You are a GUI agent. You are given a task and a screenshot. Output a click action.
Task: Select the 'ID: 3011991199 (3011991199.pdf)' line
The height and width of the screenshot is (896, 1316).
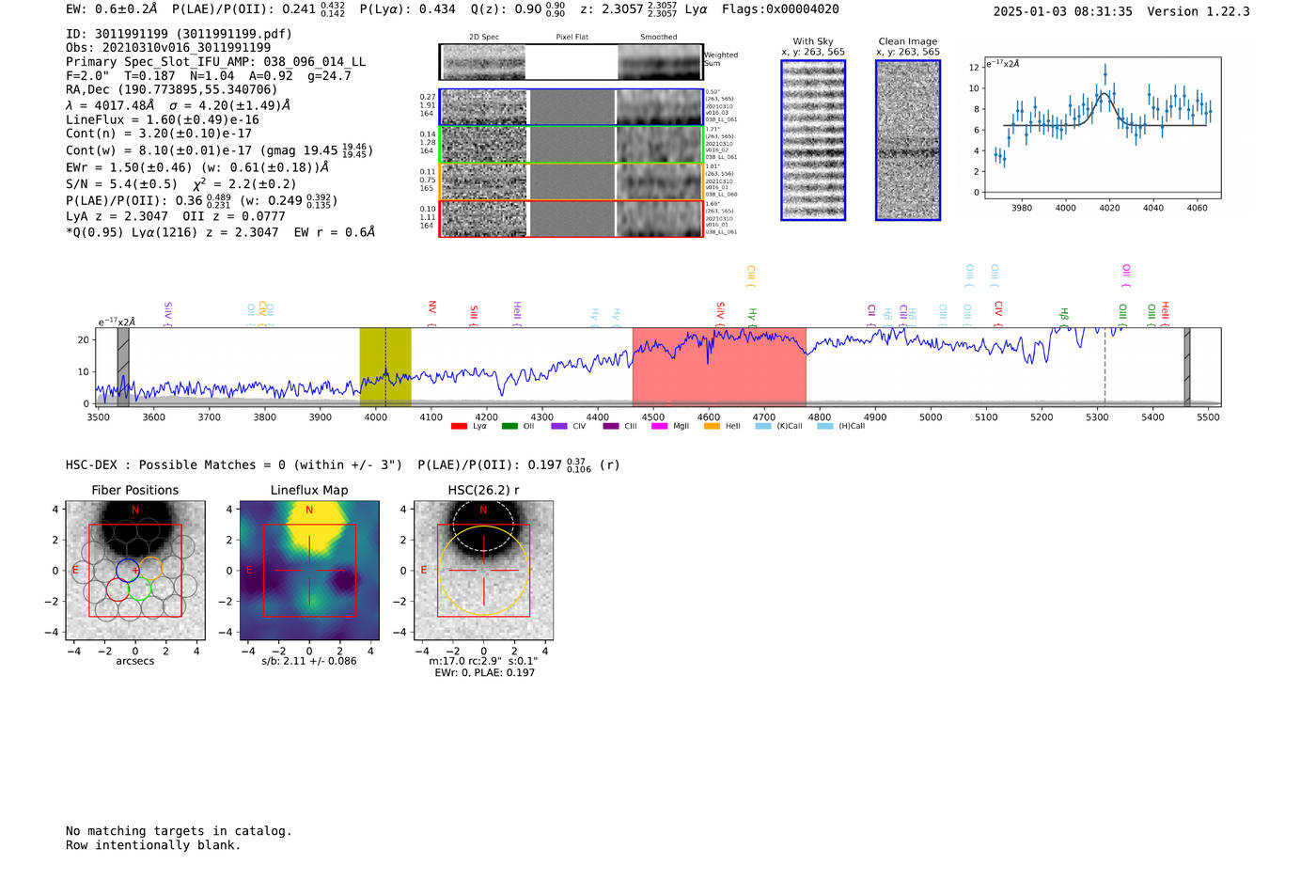click(179, 34)
